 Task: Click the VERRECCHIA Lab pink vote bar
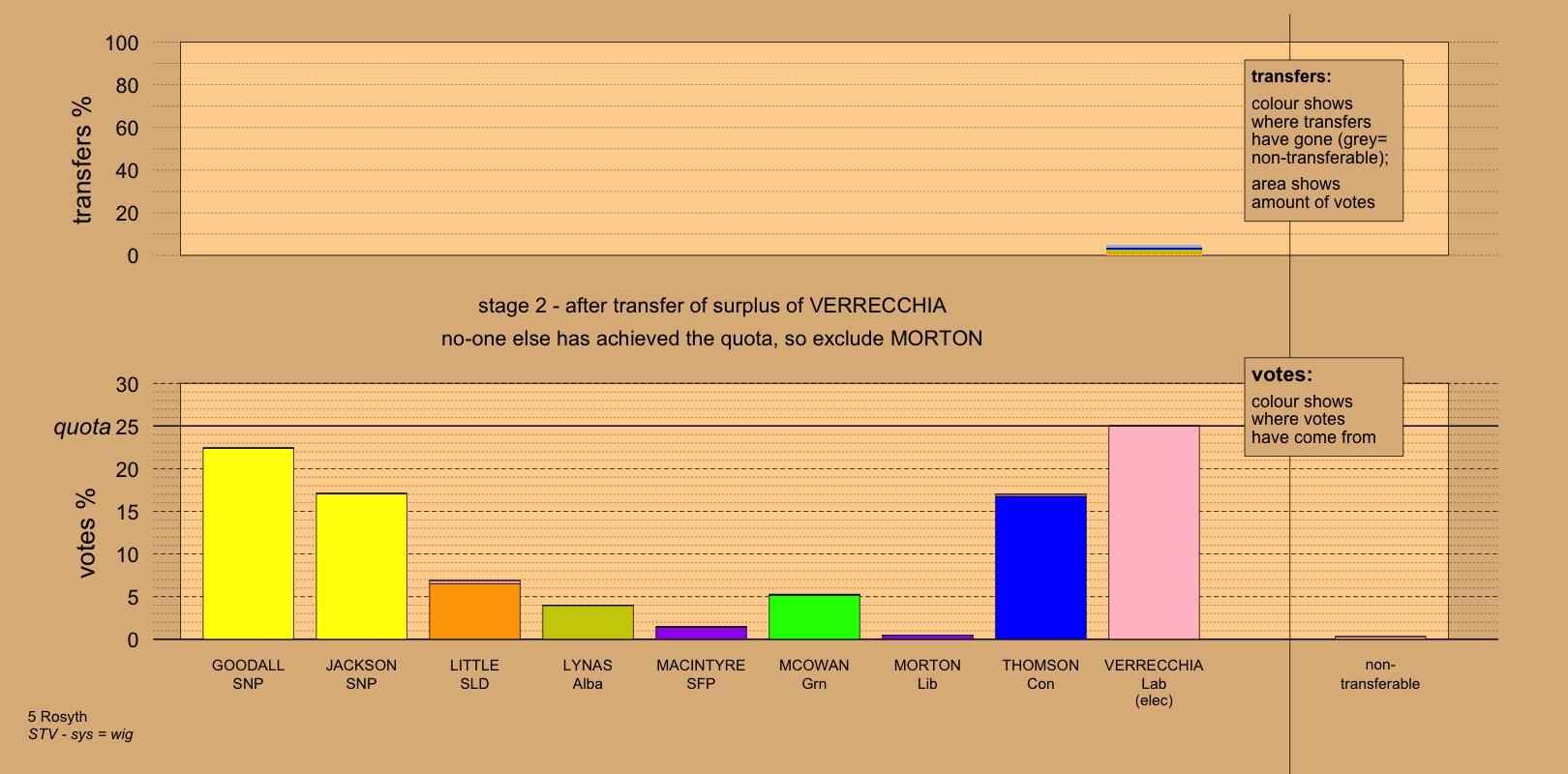point(1154,533)
